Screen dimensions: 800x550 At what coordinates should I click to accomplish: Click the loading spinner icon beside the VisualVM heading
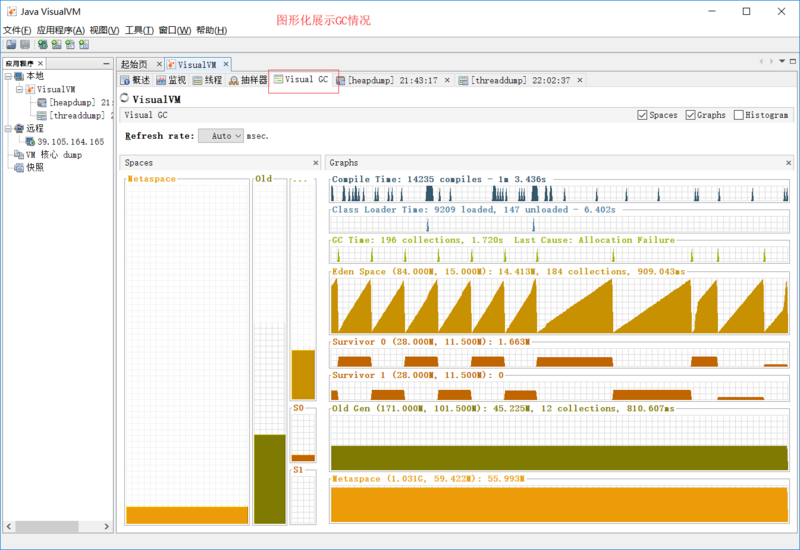pos(124,97)
